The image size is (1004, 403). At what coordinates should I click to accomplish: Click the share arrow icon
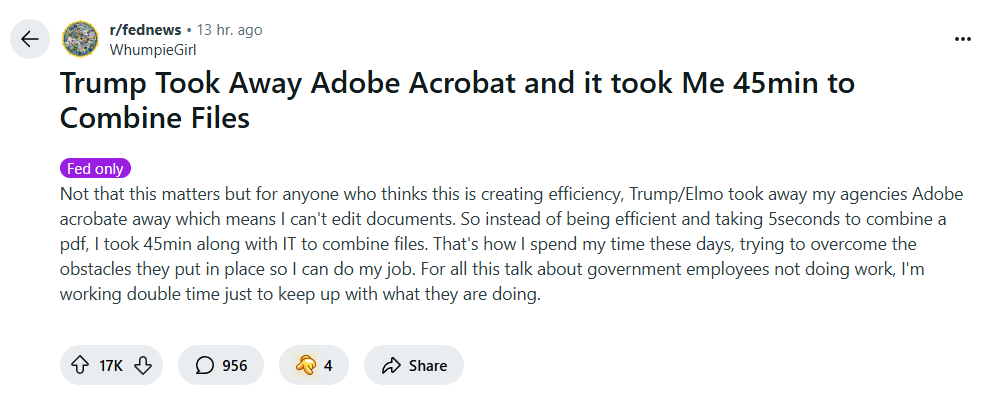point(390,366)
